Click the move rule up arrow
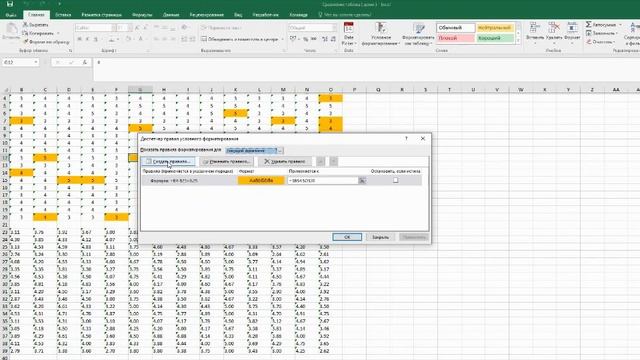The height and width of the screenshot is (360, 640). point(320,162)
